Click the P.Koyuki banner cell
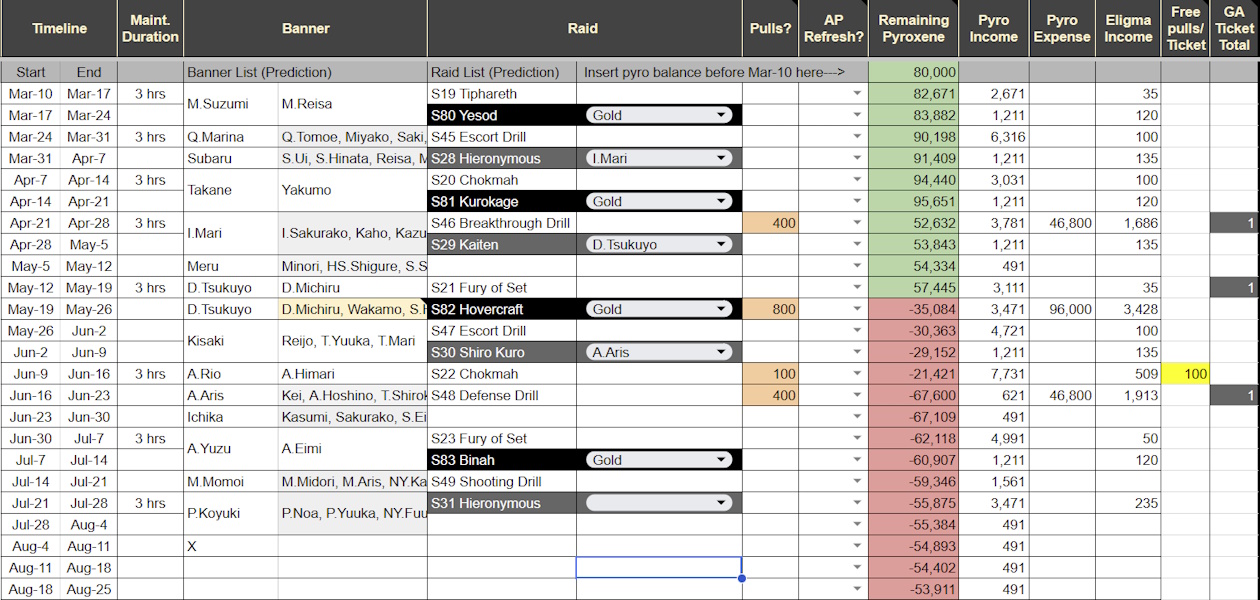The image size is (1260, 600). [231, 514]
